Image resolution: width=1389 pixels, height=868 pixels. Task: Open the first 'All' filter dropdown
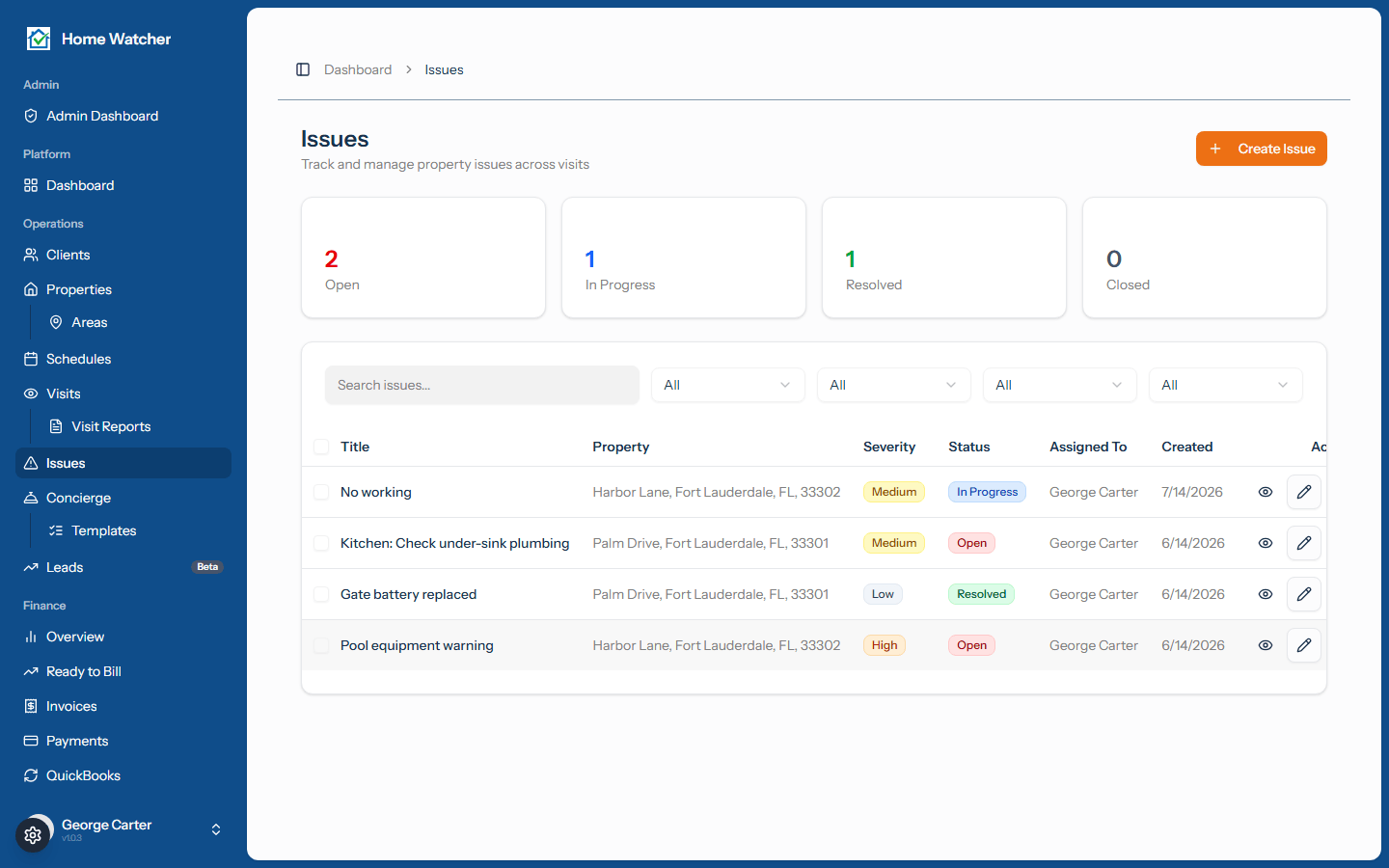pyautogui.click(x=728, y=385)
